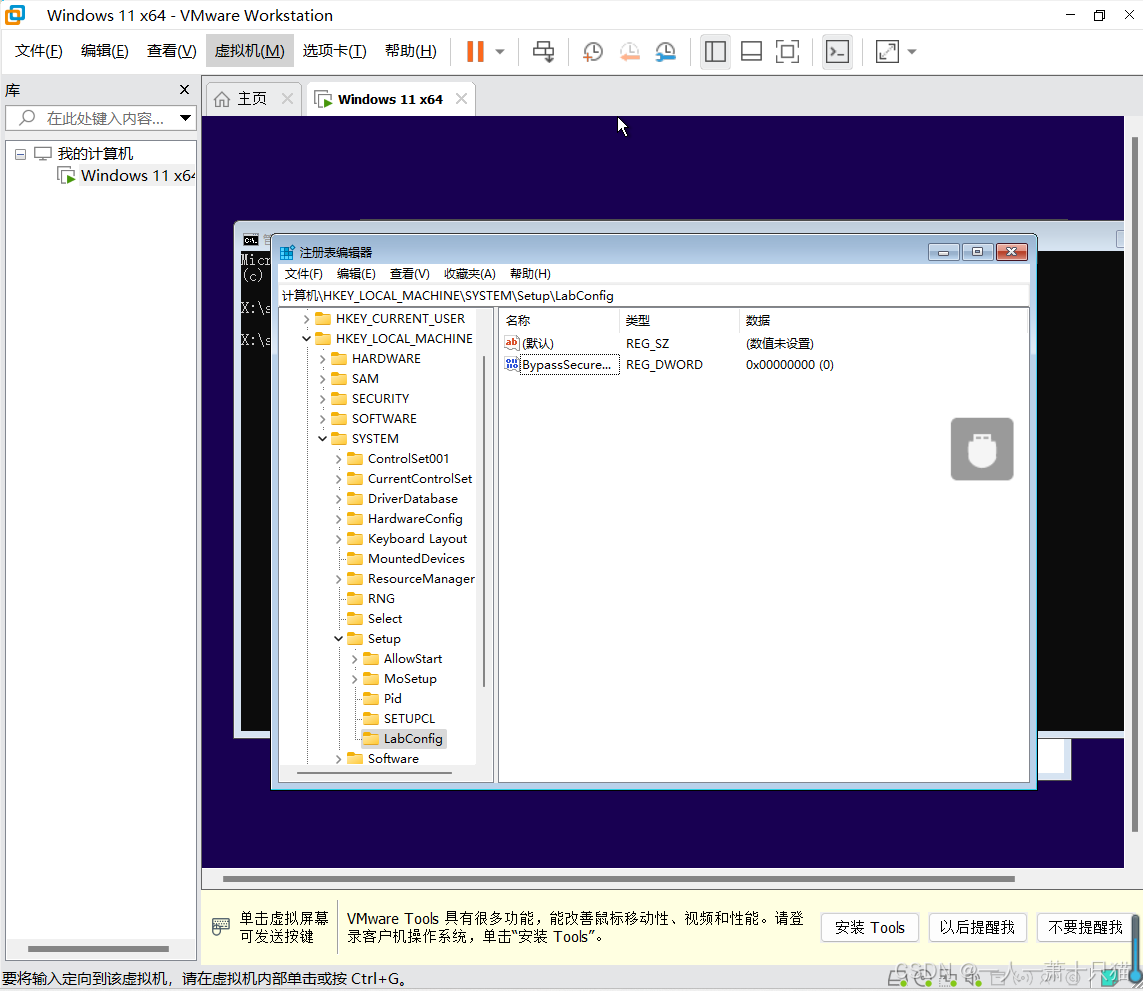
Task: Collapse the Setup key
Action: tap(338, 639)
